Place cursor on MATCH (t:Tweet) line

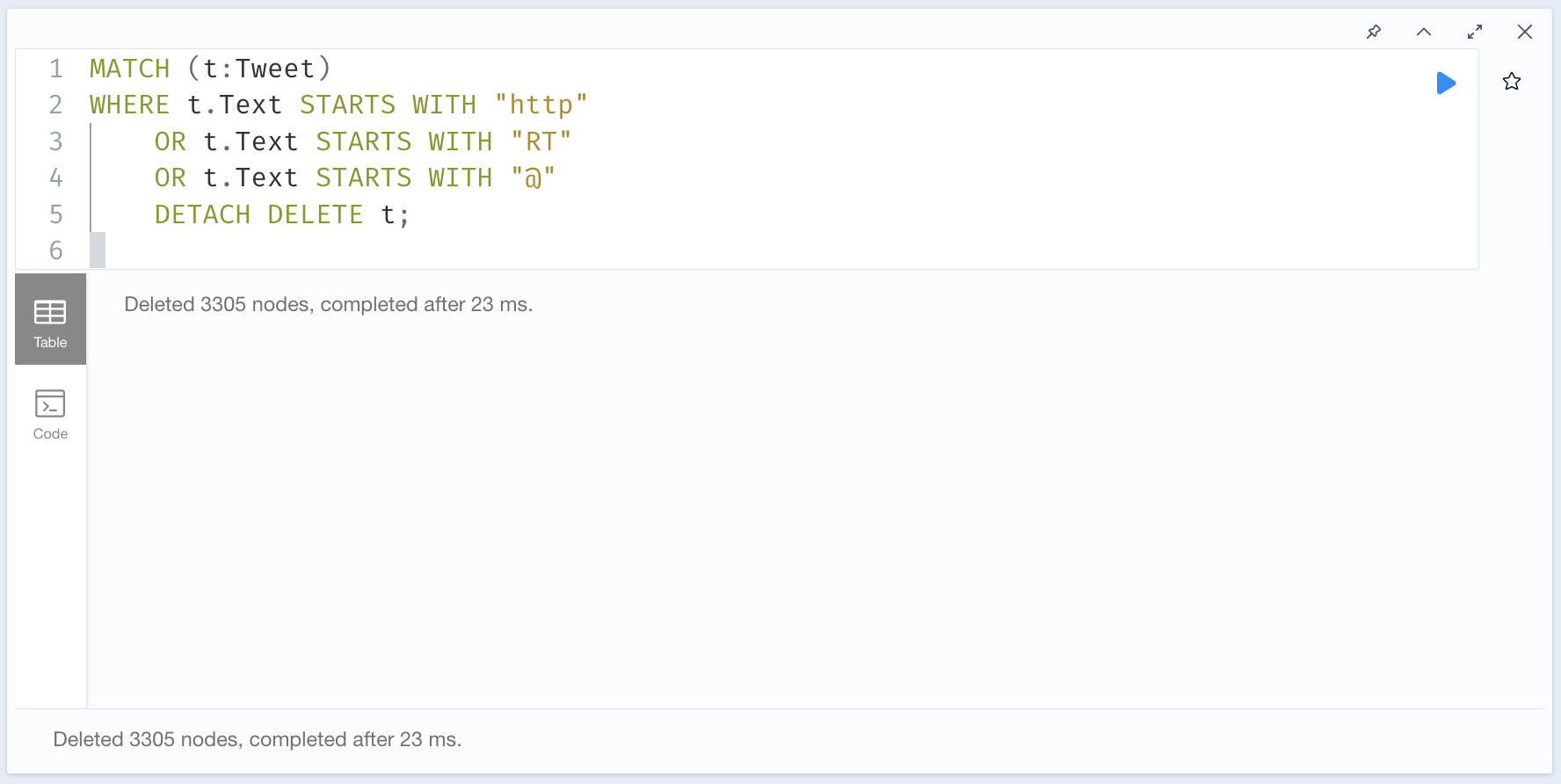coord(210,69)
